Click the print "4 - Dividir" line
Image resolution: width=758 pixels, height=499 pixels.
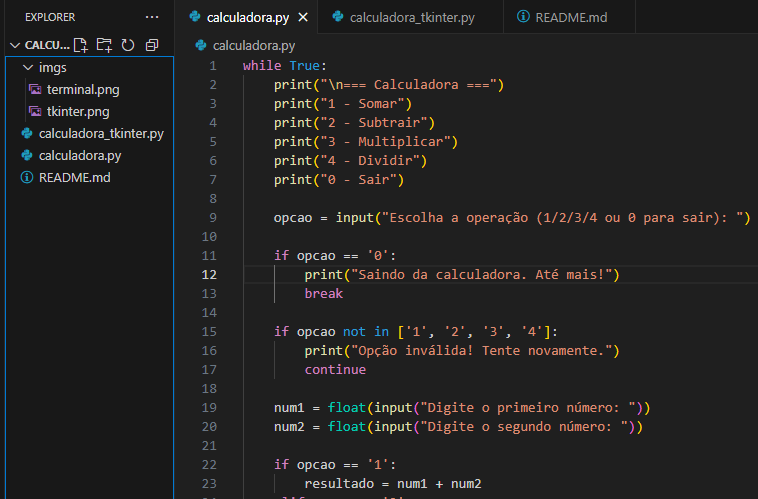point(350,161)
